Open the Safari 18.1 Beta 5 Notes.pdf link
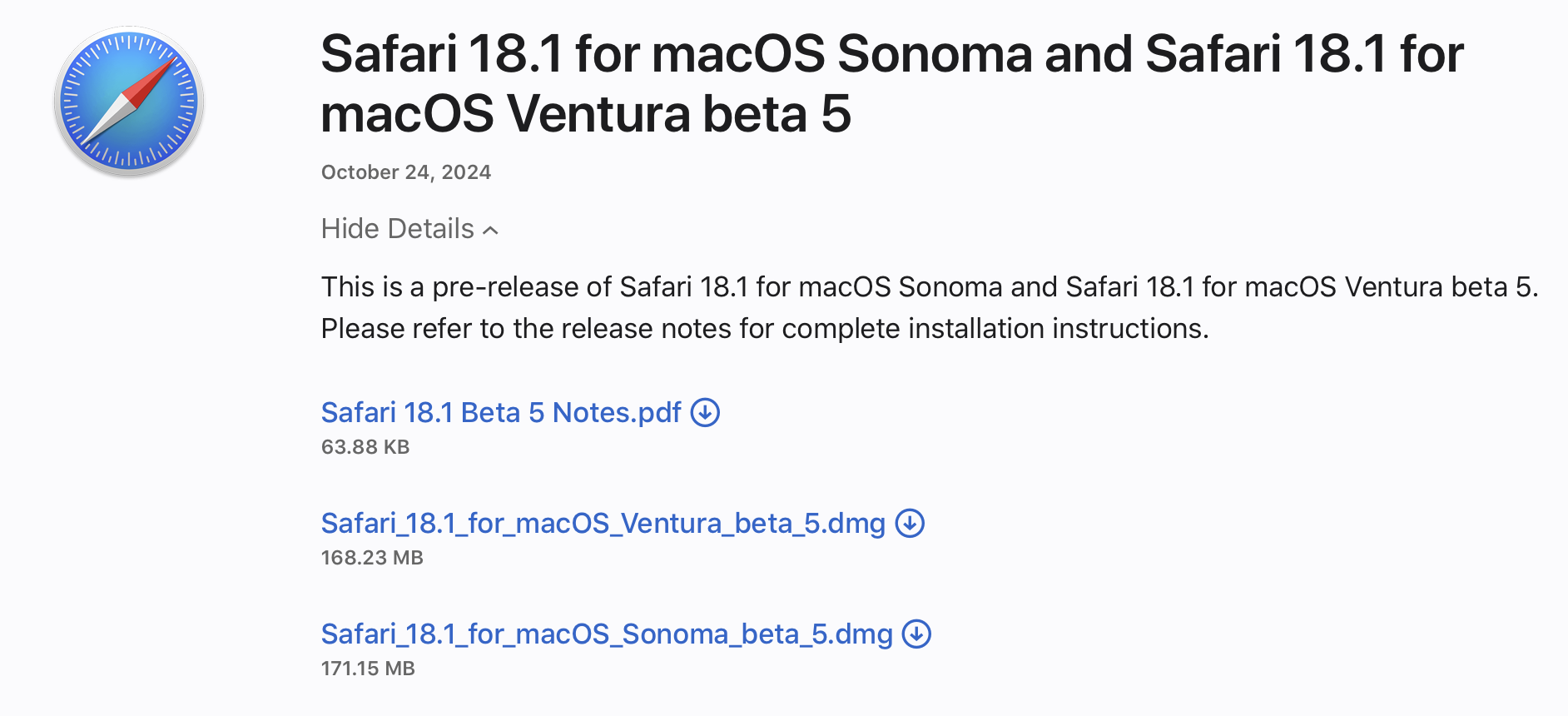This screenshot has height=716, width=1568. click(x=501, y=412)
